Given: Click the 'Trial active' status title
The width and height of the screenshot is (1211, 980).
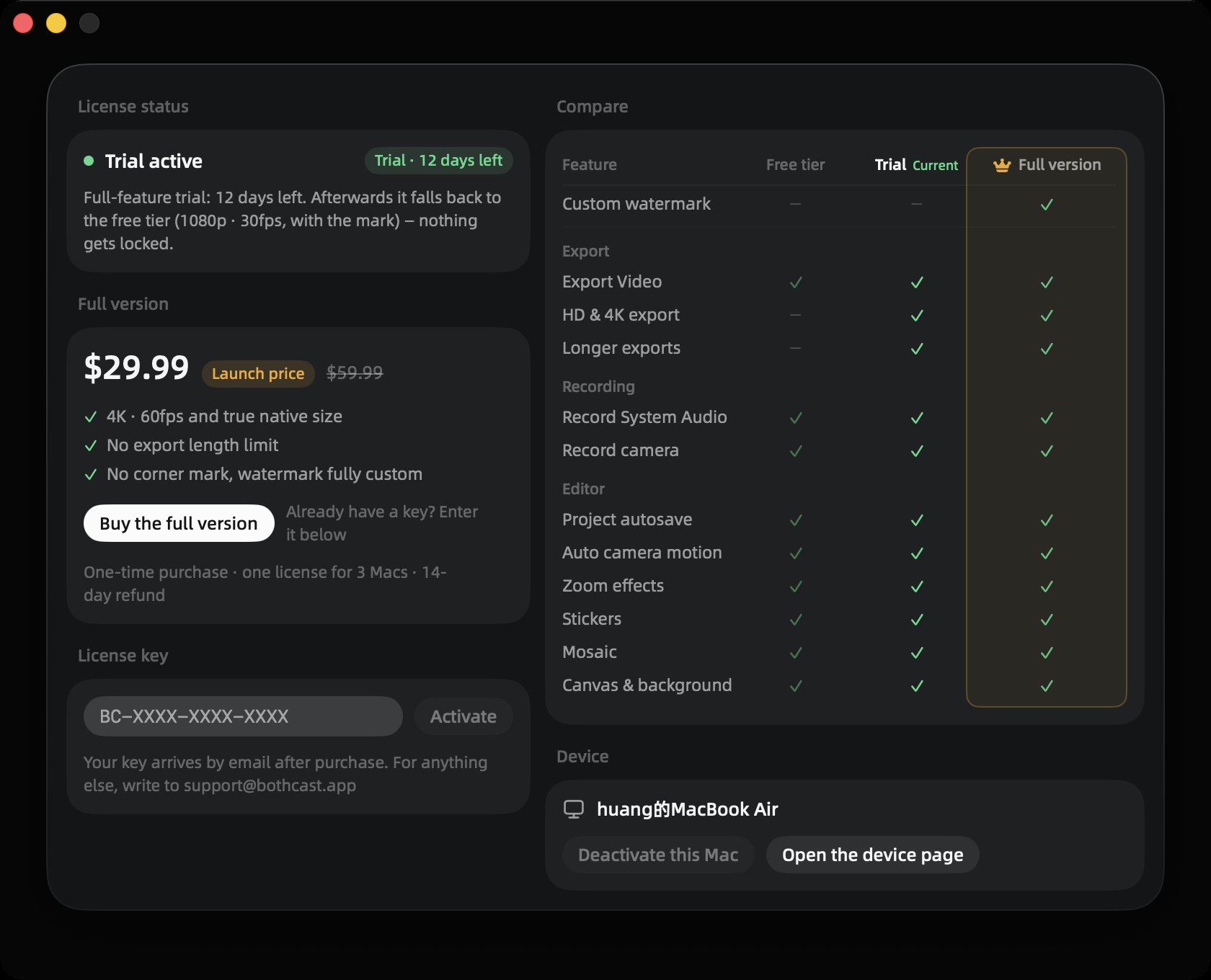Looking at the screenshot, I should pos(154,161).
